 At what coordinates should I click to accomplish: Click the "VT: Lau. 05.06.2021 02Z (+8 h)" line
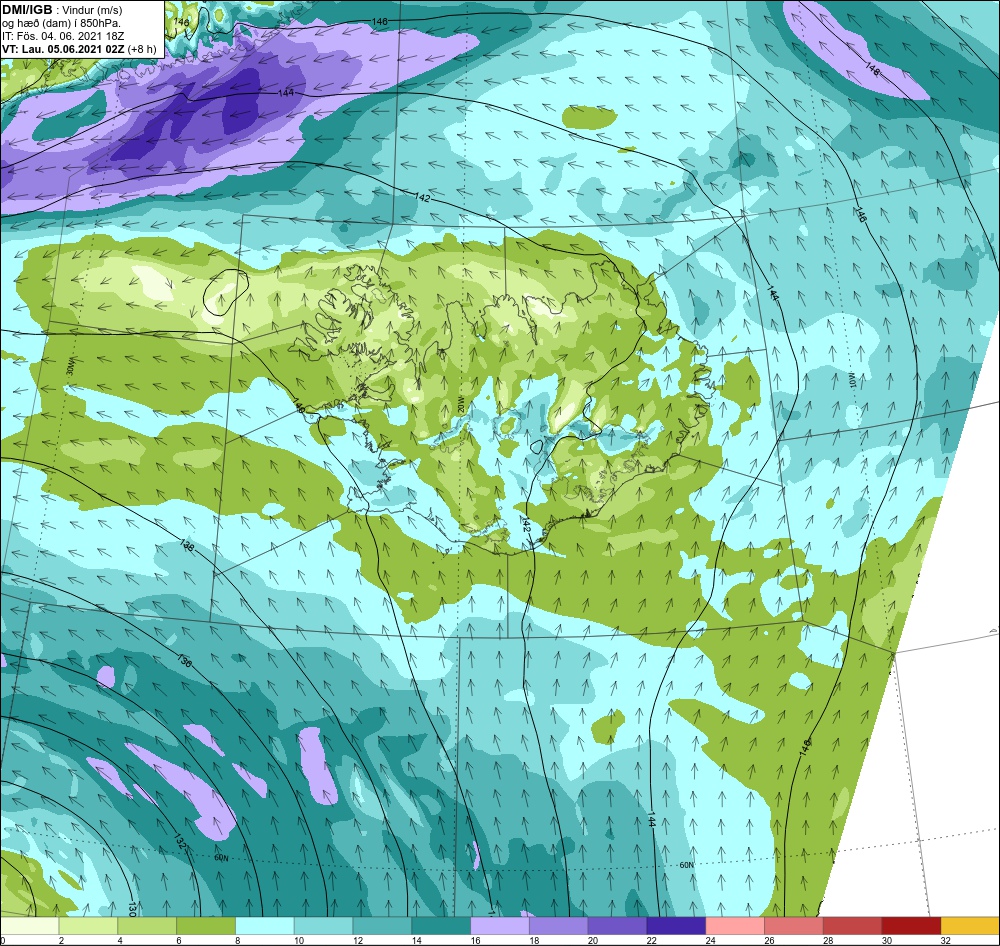(x=79, y=48)
